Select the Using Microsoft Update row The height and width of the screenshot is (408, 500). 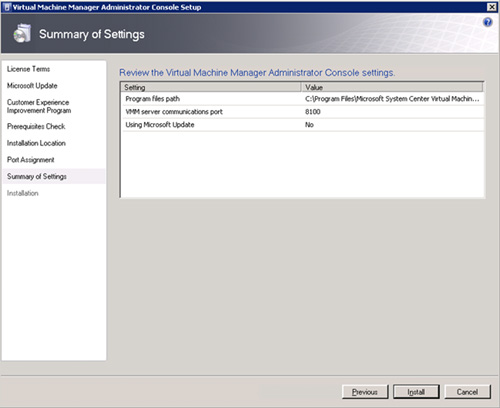(303, 125)
